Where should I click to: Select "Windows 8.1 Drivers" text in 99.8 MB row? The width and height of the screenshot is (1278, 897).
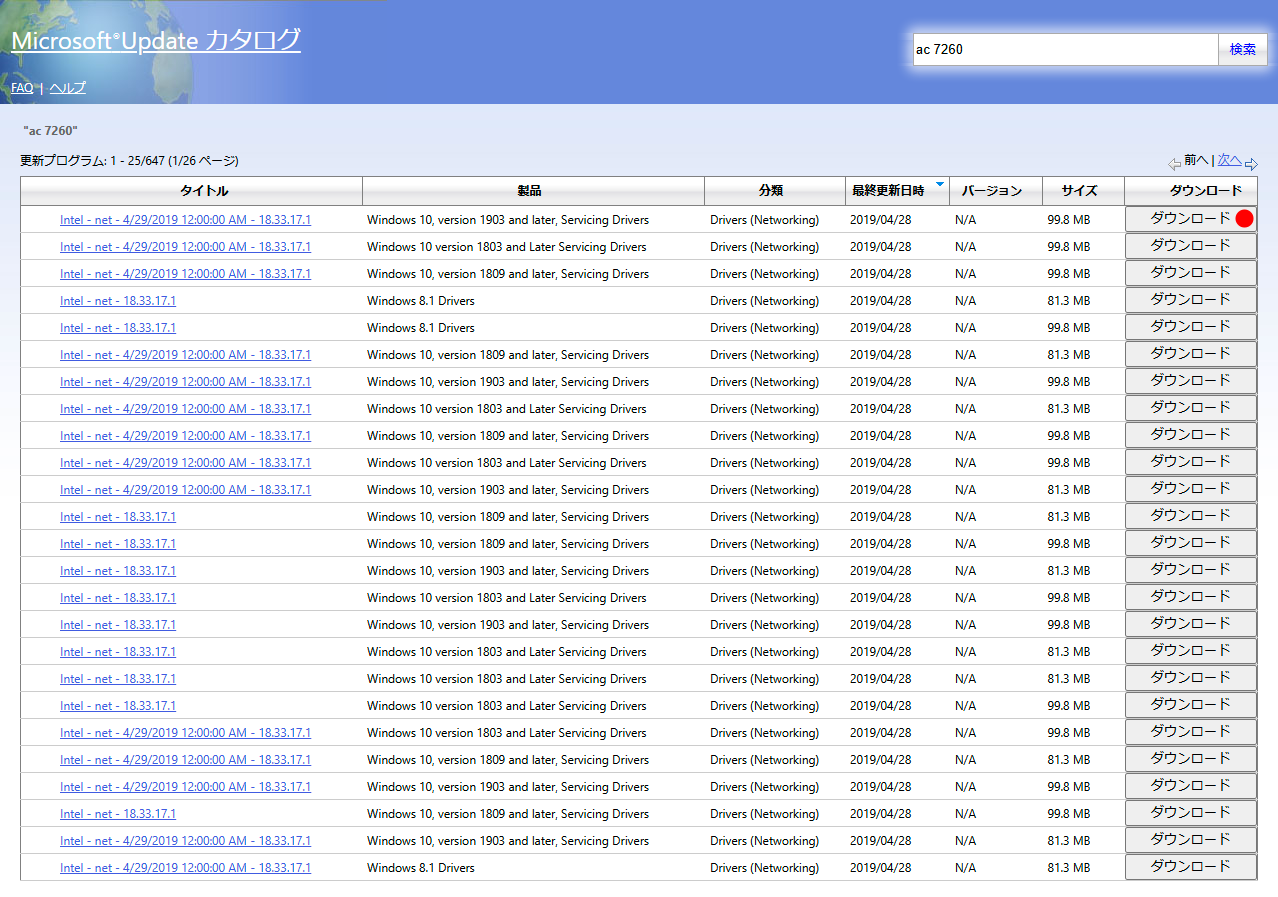coord(421,328)
